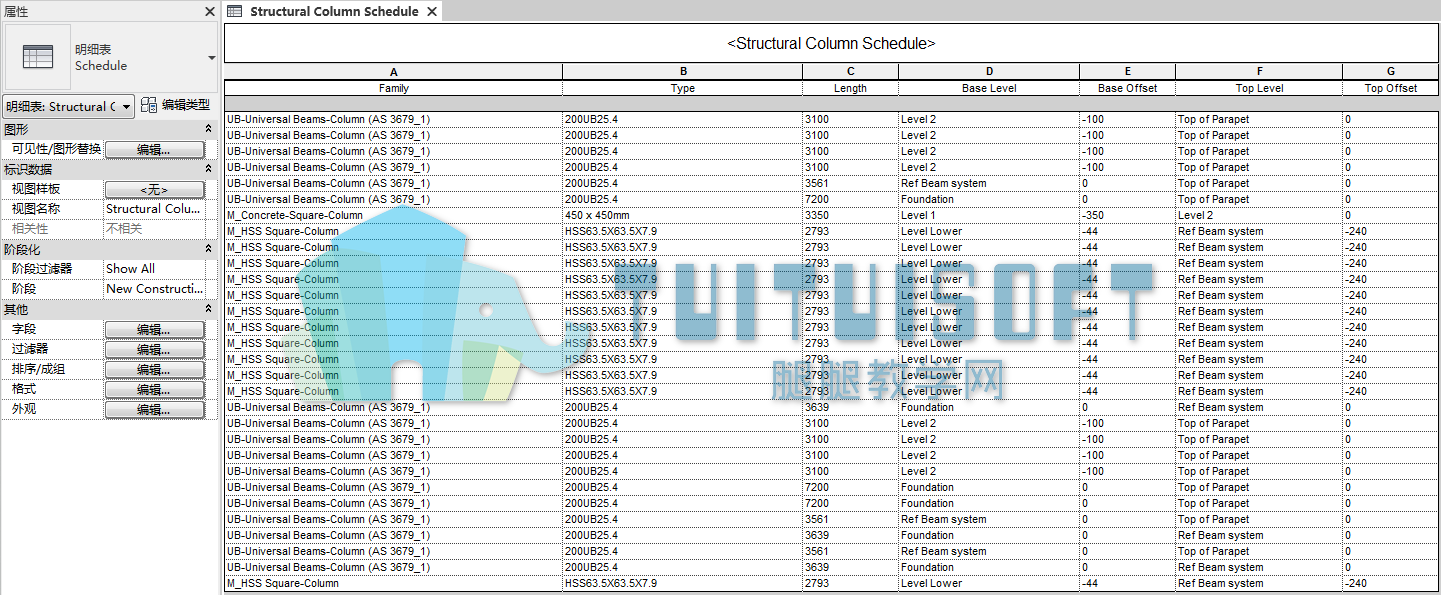Collapse the 标识数据 section
Image resolution: width=1441 pixels, height=595 pixels.
[208, 169]
